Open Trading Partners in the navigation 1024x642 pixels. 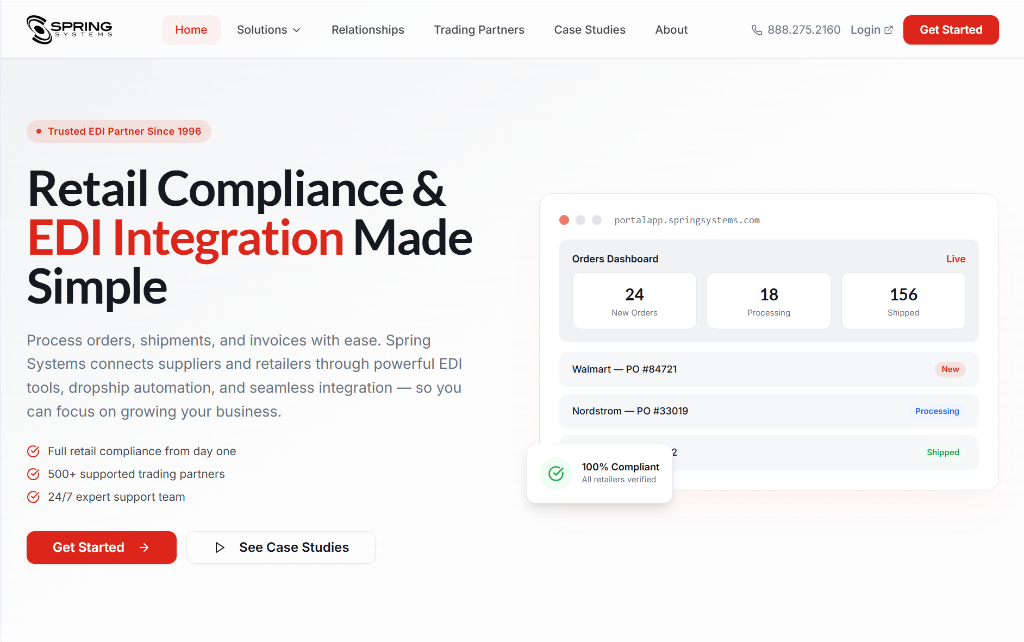pos(479,30)
